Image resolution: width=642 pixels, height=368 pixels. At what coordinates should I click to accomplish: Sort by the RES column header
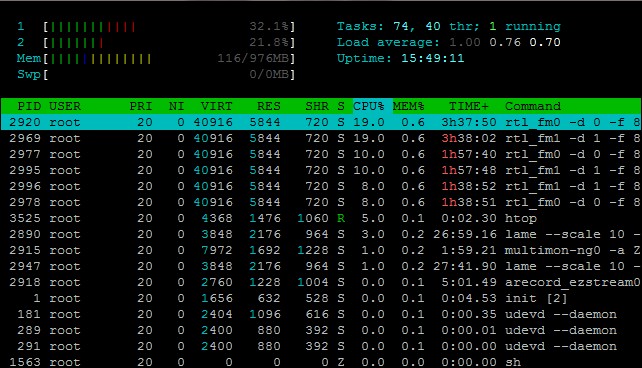pyautogui.click(x=269, y=106)
